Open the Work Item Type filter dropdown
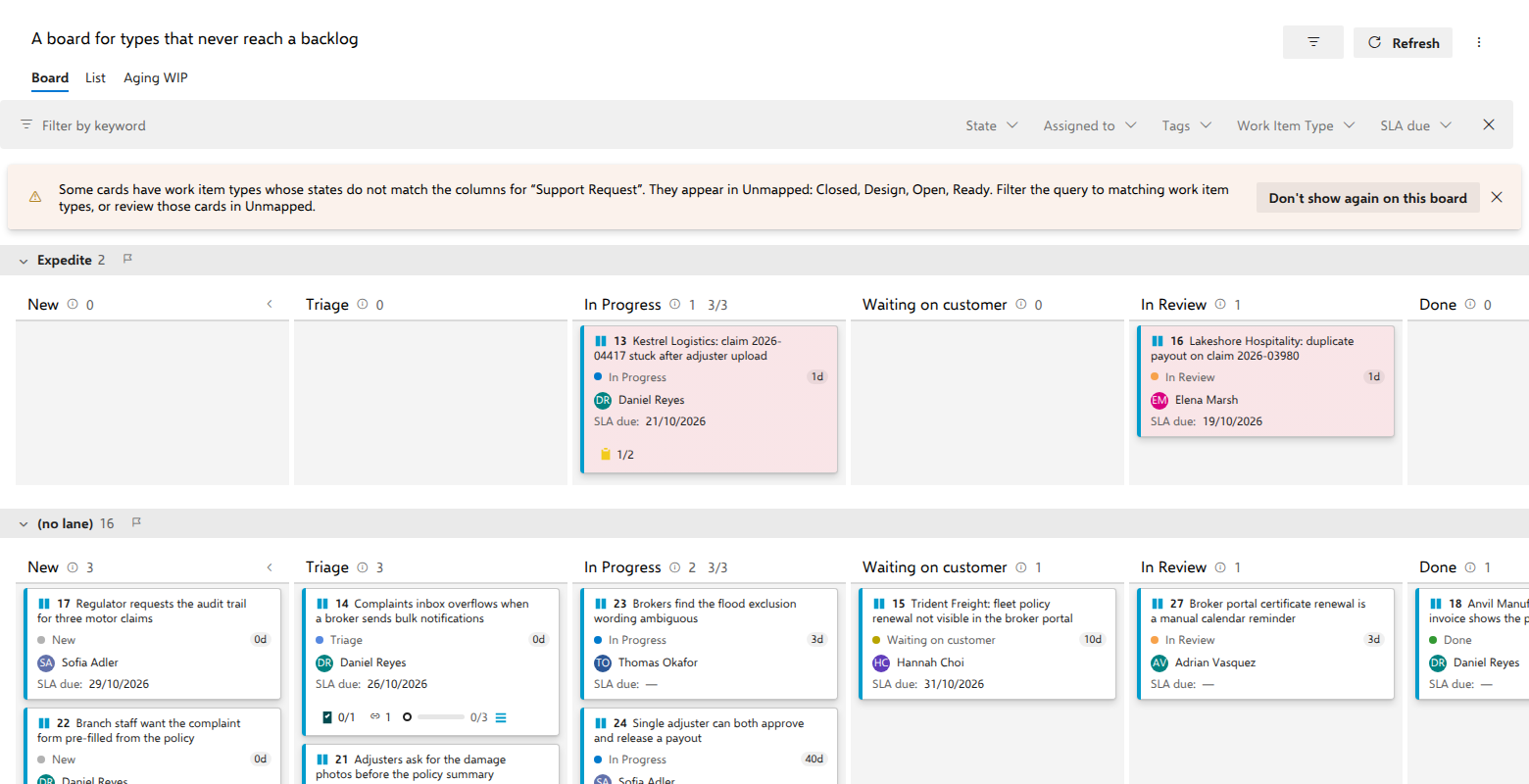The image size is (1529, 784). (x=1296, y=125)
